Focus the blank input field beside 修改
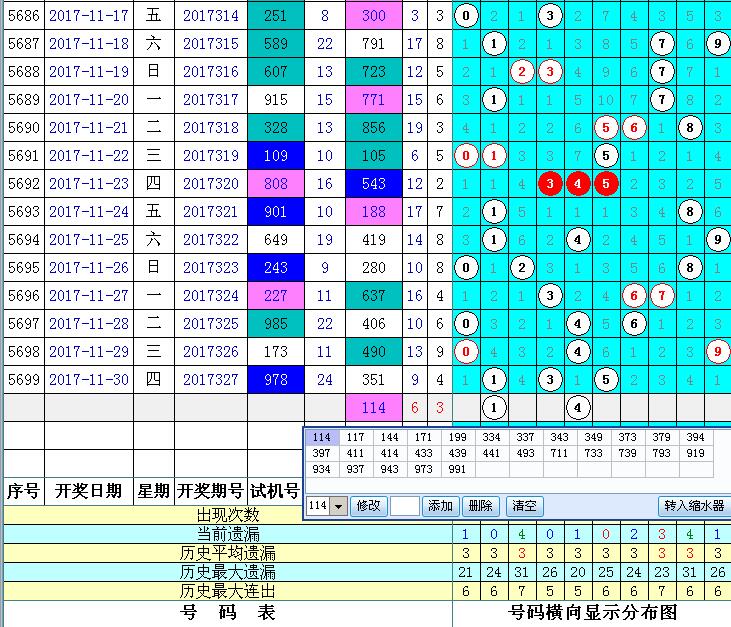 [405, 506]
